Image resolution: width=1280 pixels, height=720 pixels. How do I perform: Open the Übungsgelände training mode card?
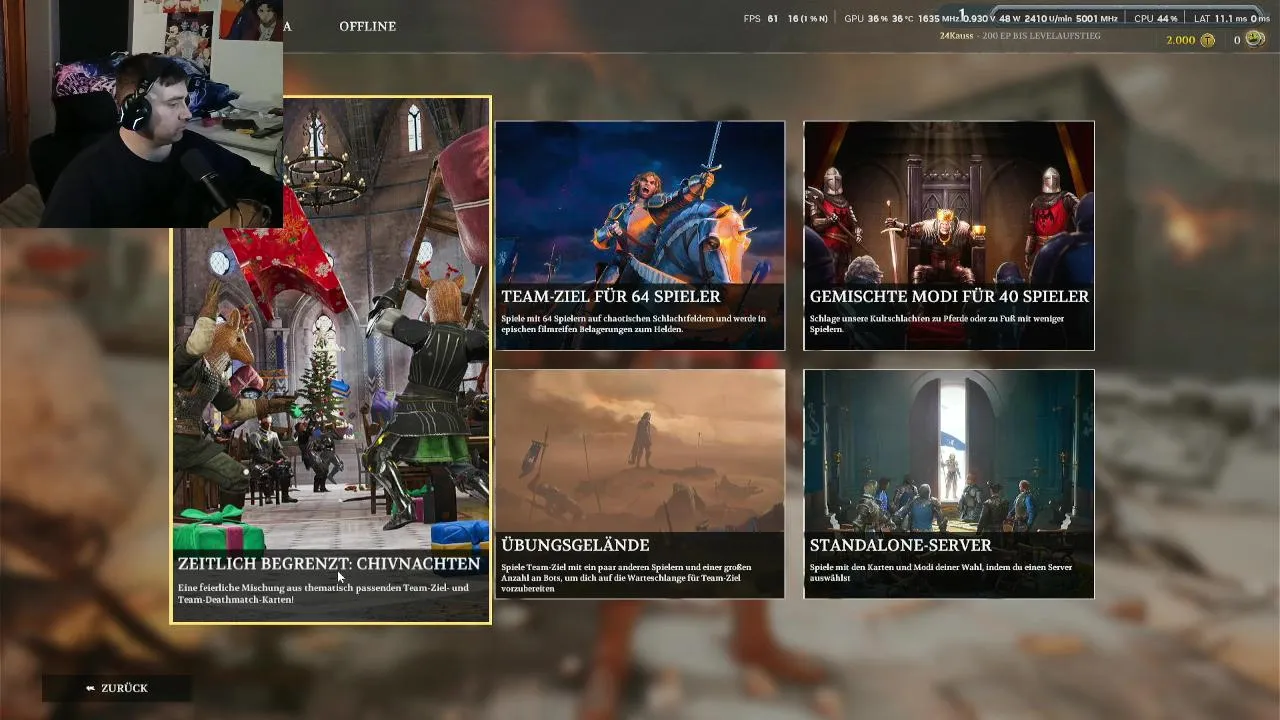point(640,484)
